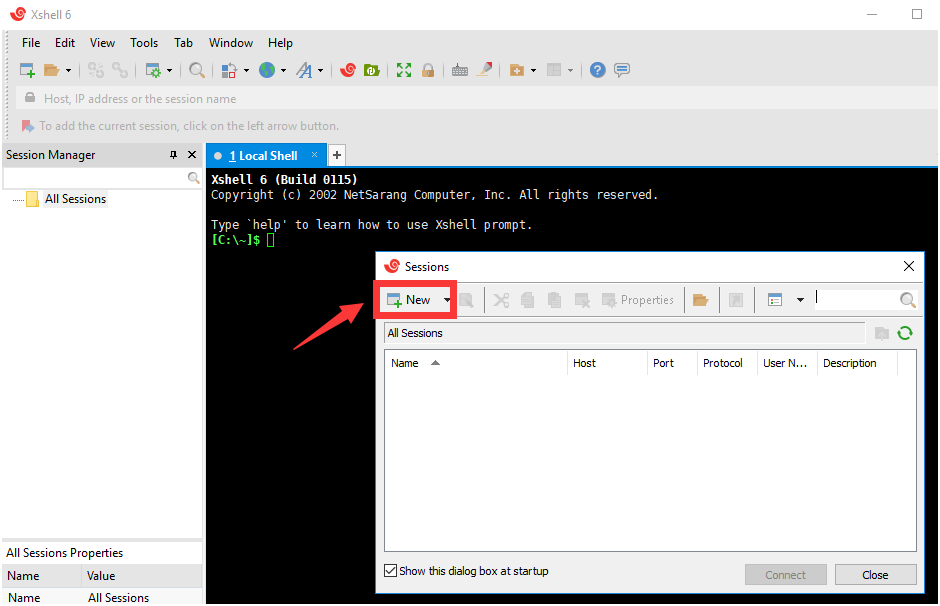
Task: Click the highlighter pen icon
Action: pos(484,70)
